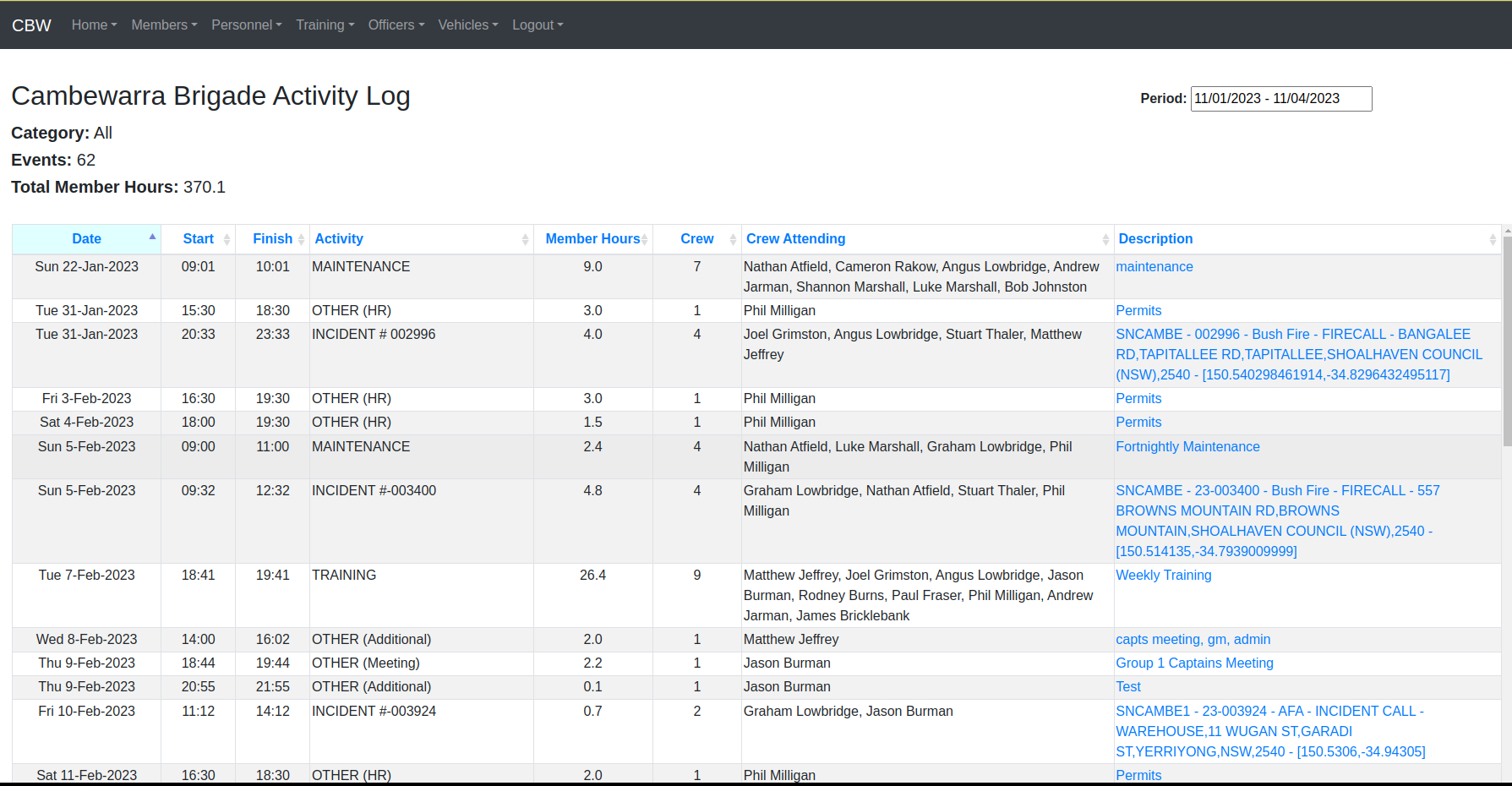Screen dimensions: 1512x786
Task: Open the Training dropdown menu
Action: click(325, 25)
